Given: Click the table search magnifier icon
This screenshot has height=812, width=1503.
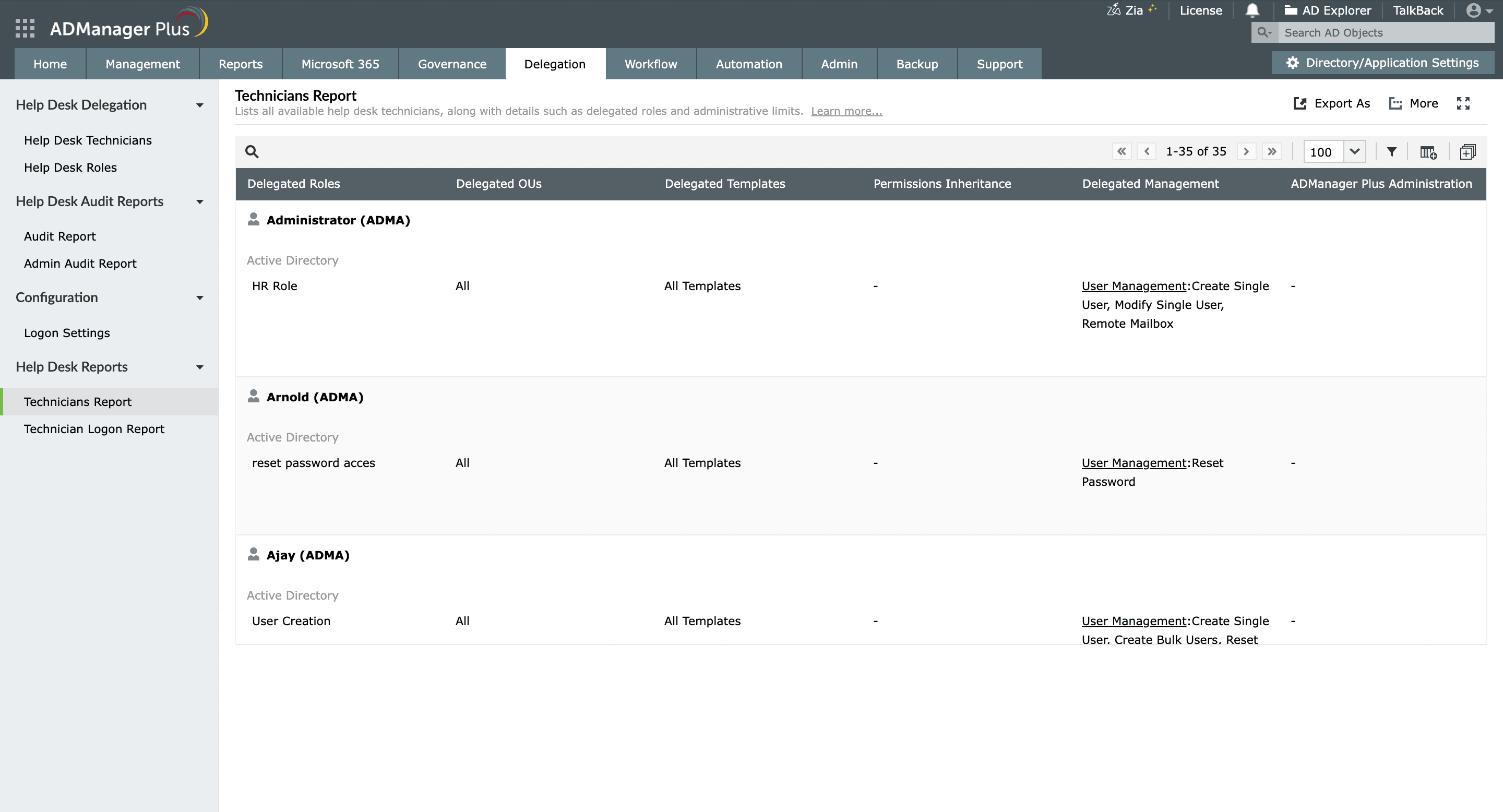Looking at the screenshot, I should pyautogui.click(x=252, y=152).
